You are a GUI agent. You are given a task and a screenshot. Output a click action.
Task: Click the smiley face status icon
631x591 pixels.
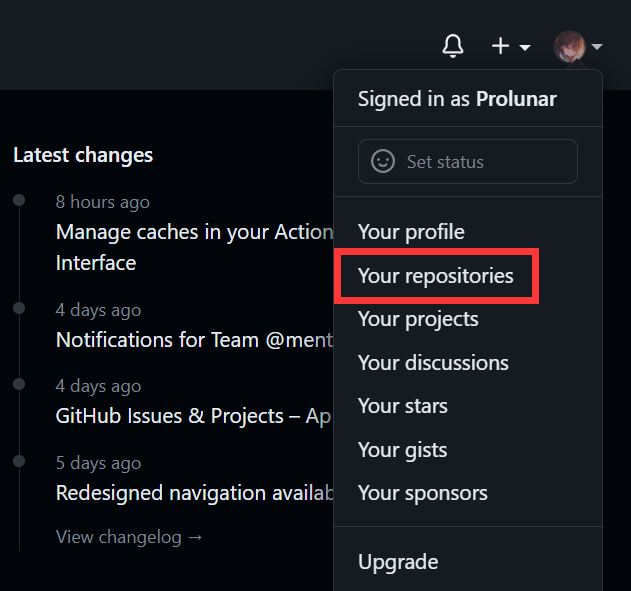pos(382,161)
